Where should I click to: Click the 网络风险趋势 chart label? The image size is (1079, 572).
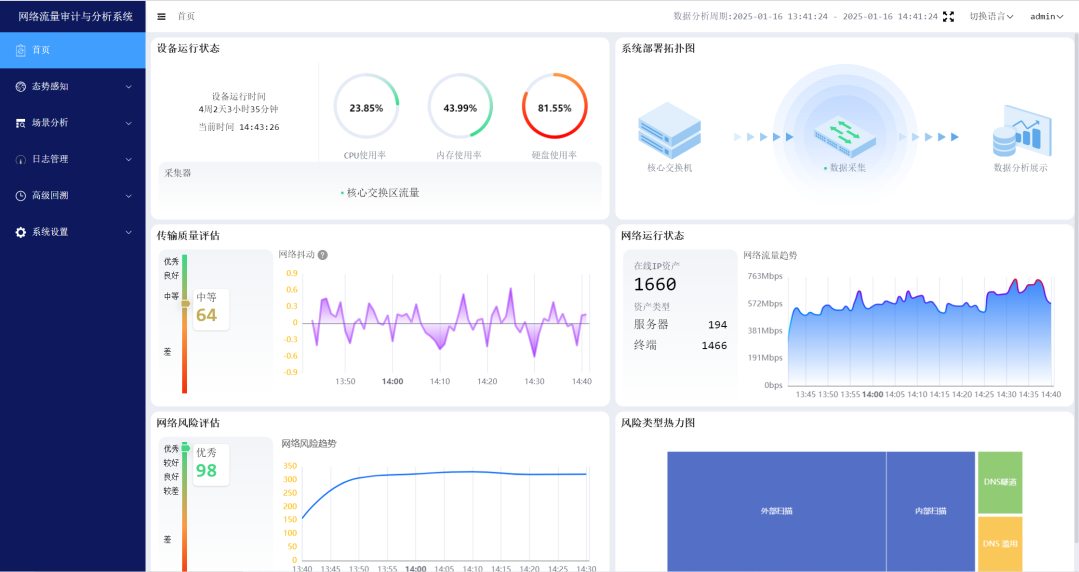tap(309, 444)
